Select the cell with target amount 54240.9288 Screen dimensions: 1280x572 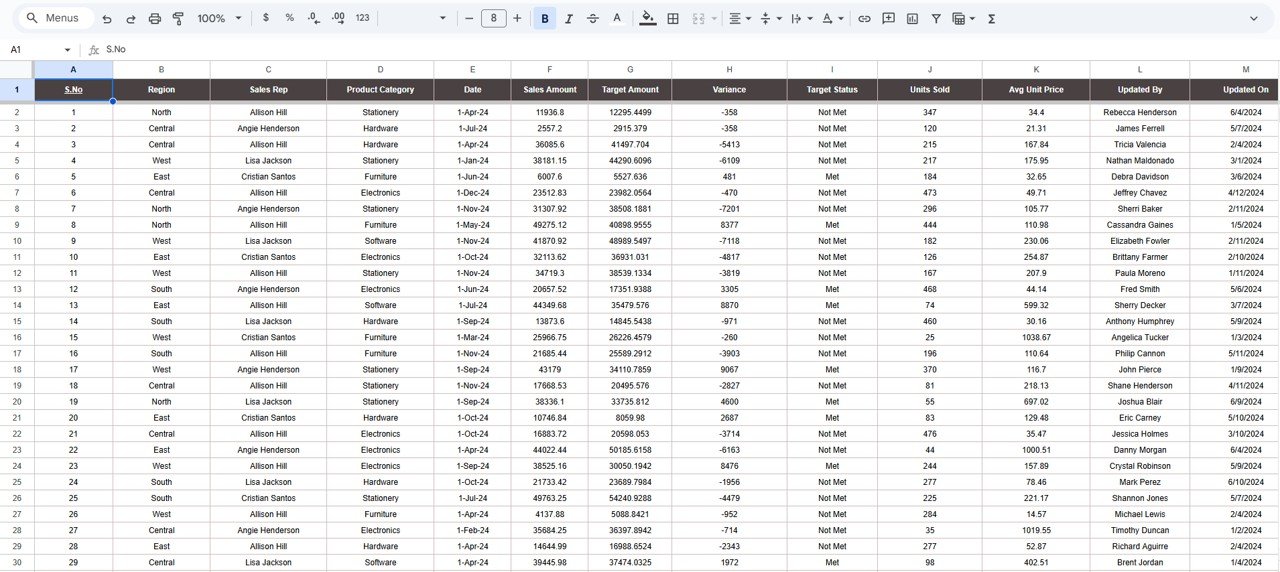(630, 498)
